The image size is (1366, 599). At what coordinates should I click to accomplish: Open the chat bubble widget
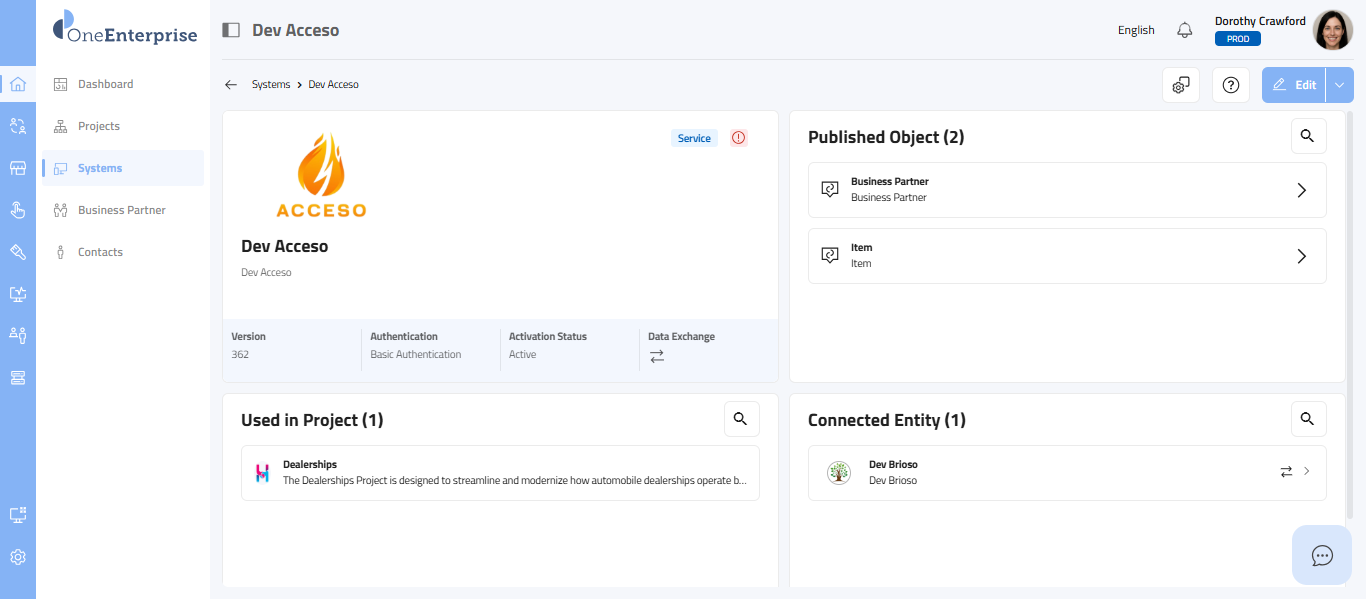pos(1322,555)
